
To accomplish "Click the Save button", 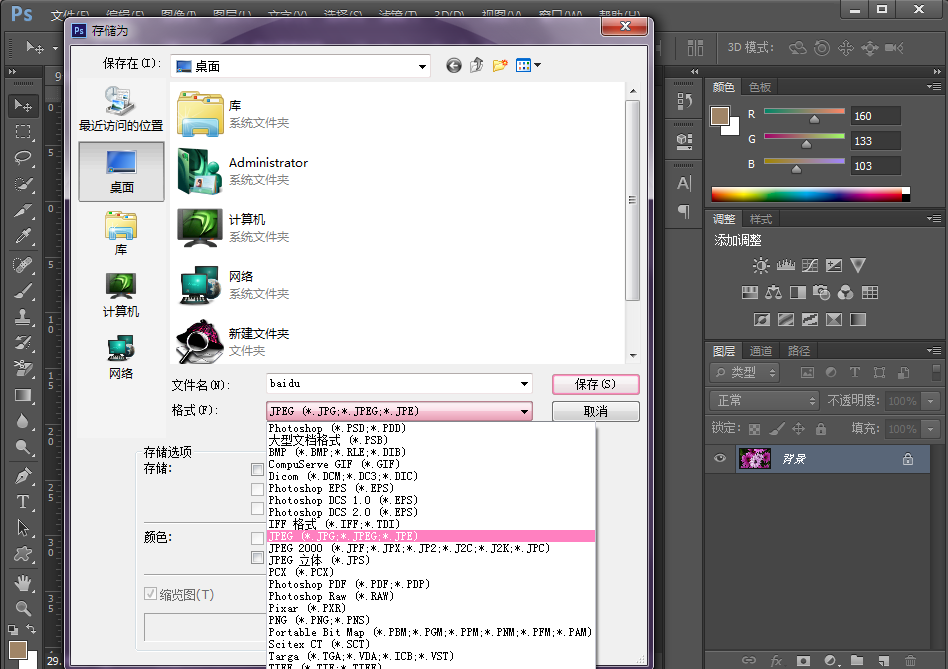I will tap(596, 384).
